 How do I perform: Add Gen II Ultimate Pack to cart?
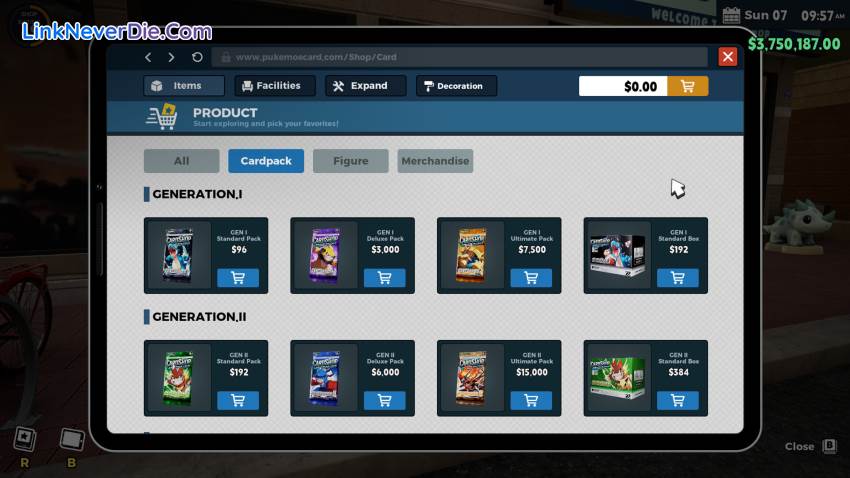click(x=531, y=400)
